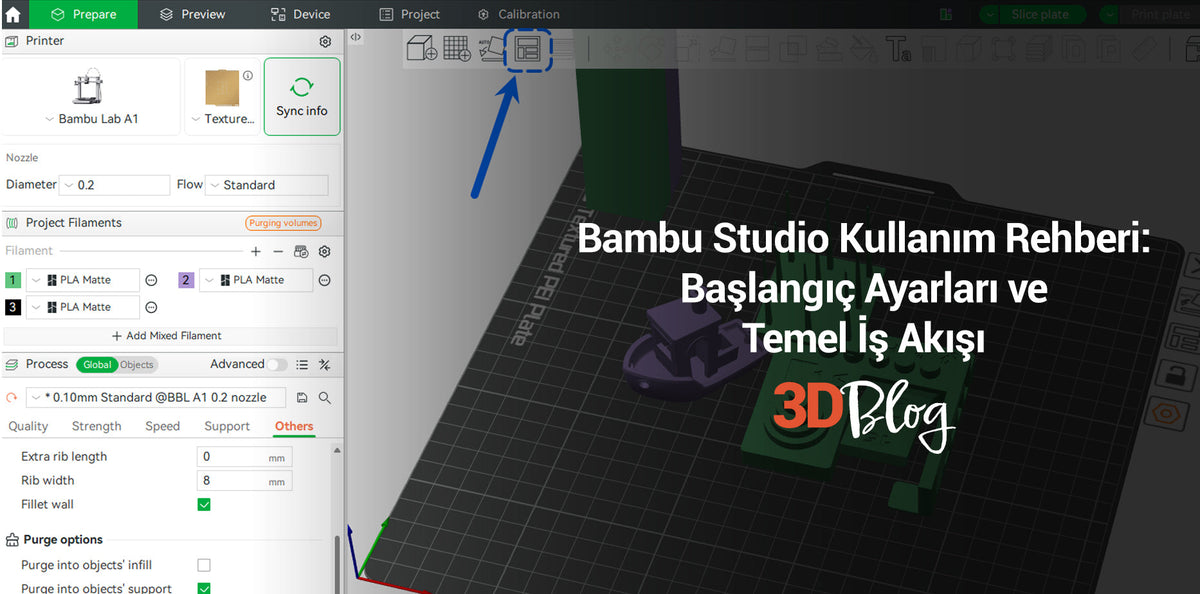
Task: Collapse the sidebar with the arrows icon
Action: 356,37
